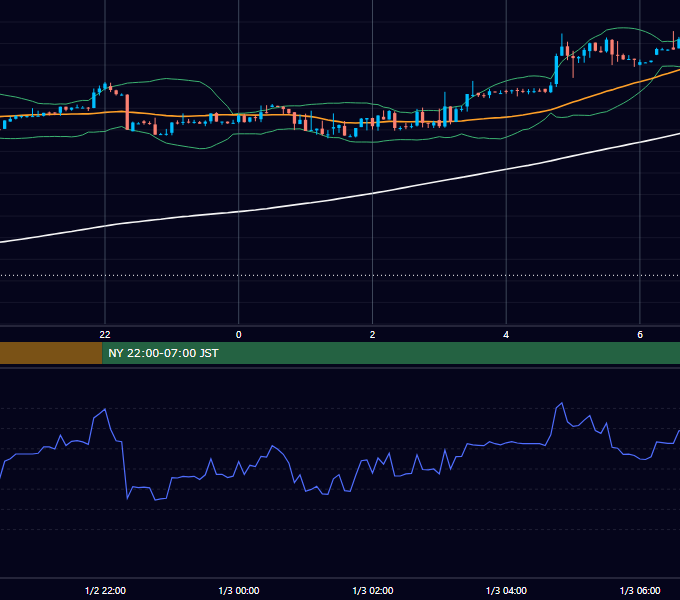Click the upper time axis label 2
The width and height of the screenshot is (680, 600).
[x=373, y=335]
